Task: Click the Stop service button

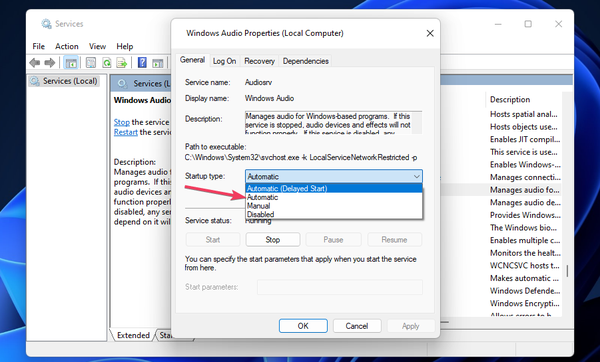Action: (x=272, y=240)
